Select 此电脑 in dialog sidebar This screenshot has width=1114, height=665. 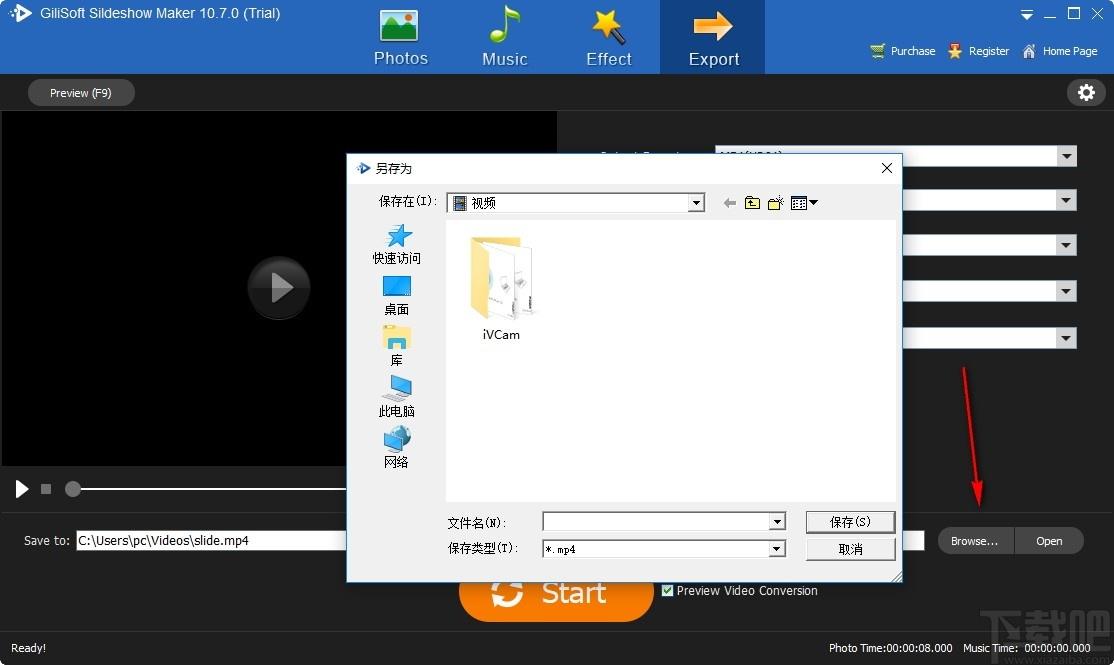[x=397, y=397]
